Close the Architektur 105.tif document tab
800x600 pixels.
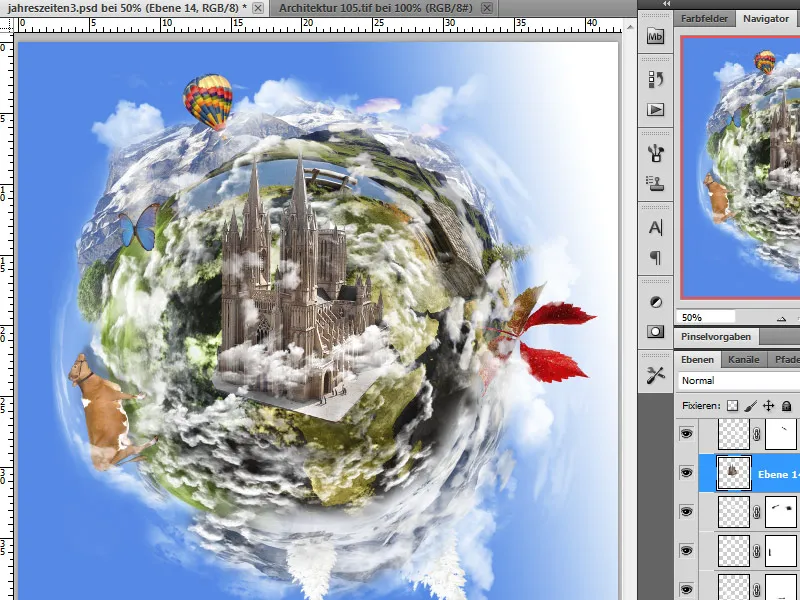coord(487,8)
